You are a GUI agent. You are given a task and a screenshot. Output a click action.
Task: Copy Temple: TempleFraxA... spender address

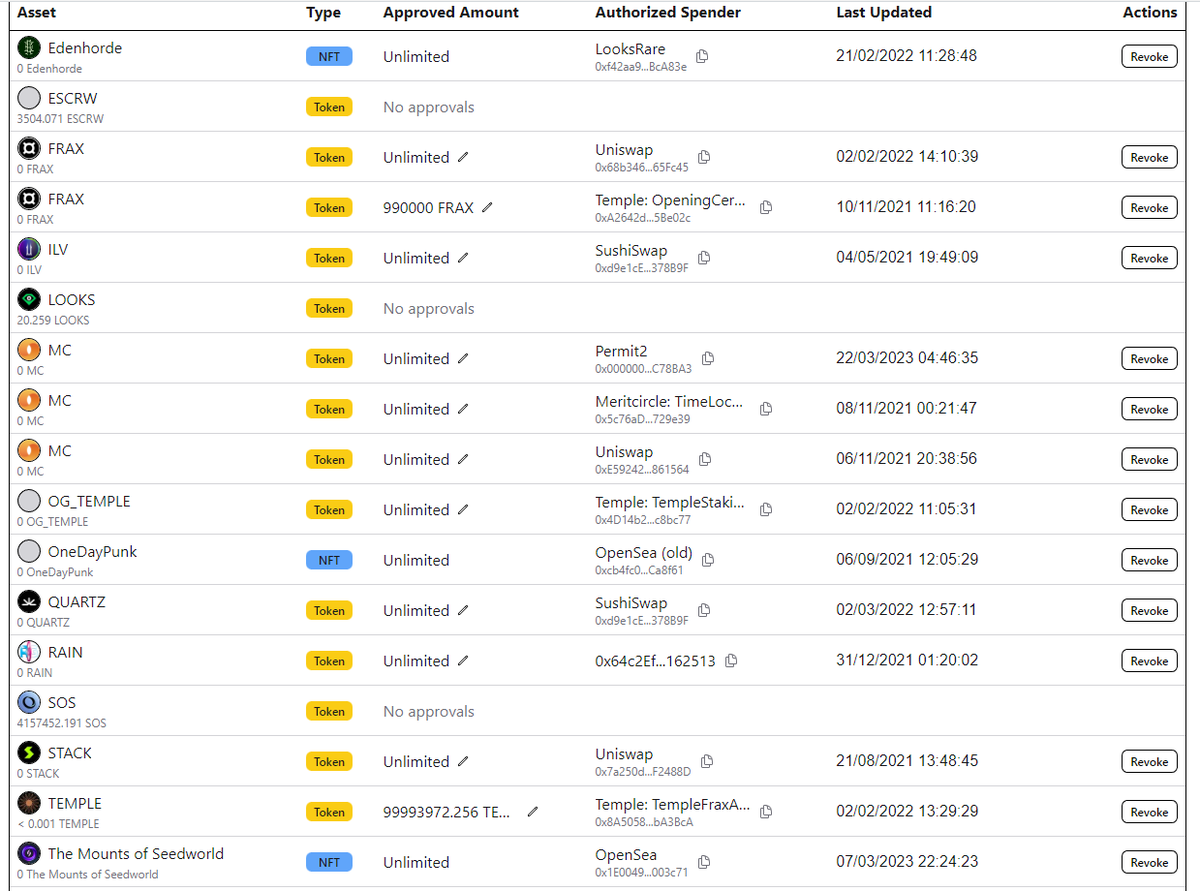[766, 812]
